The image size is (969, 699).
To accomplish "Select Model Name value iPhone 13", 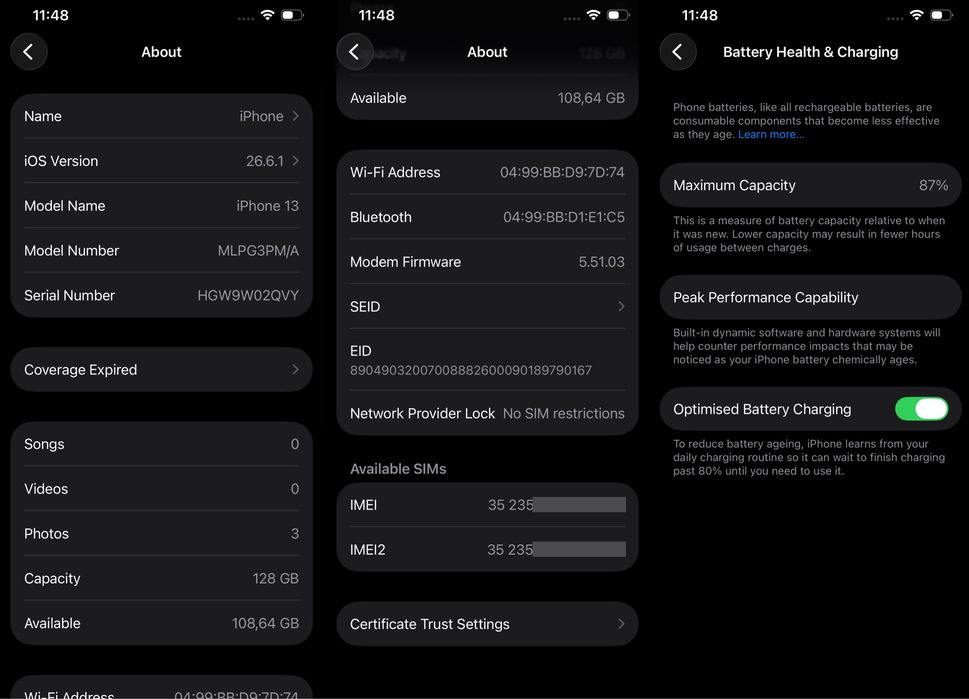I will coord(267,206).
